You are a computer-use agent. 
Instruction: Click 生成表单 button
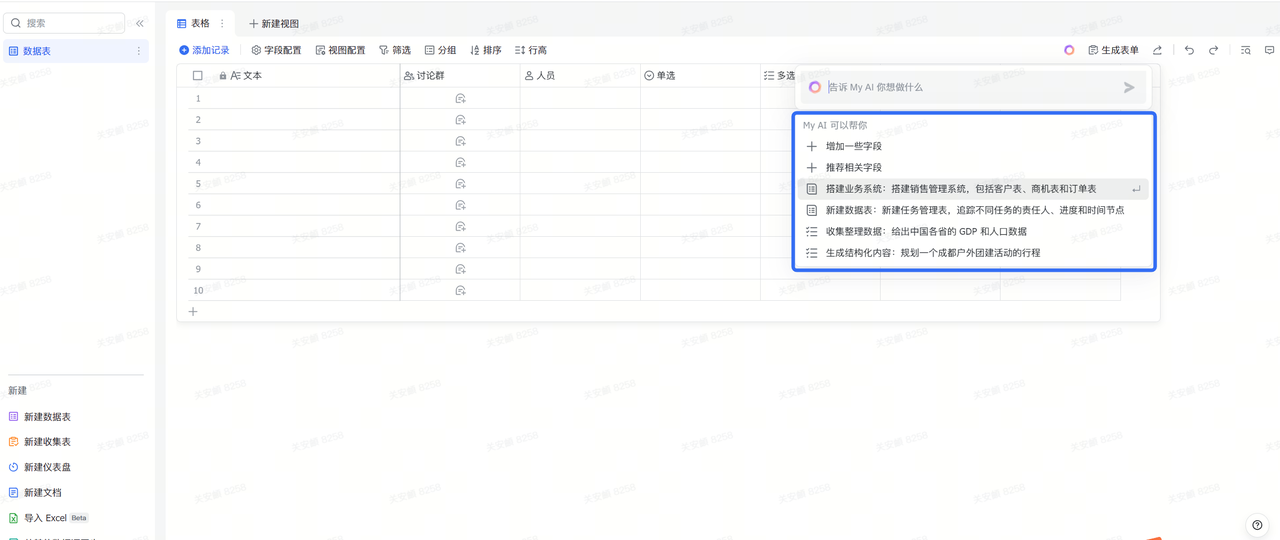[x=1113, y=50]
